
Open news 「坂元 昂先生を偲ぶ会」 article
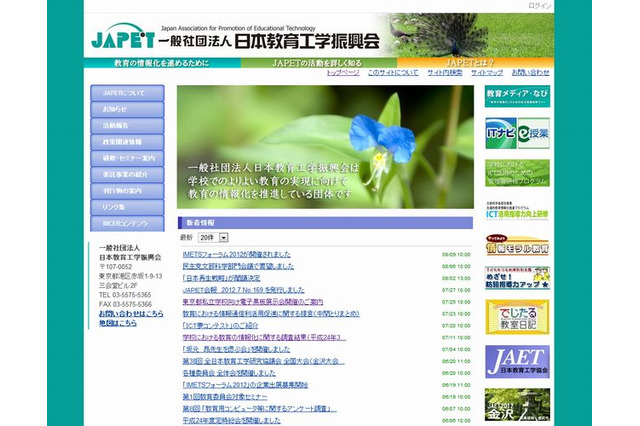[236, 349]
